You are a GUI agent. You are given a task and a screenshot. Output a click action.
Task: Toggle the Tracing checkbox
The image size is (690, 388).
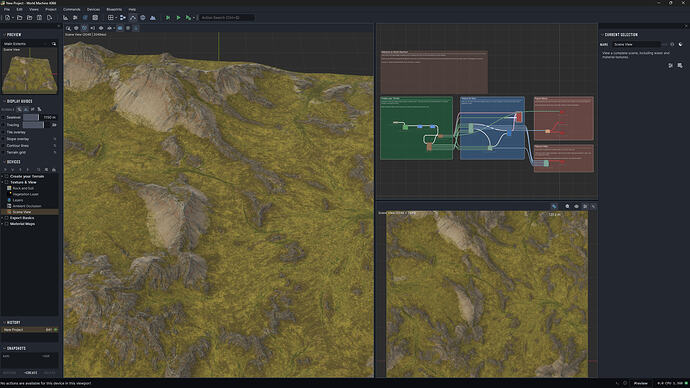4,125
